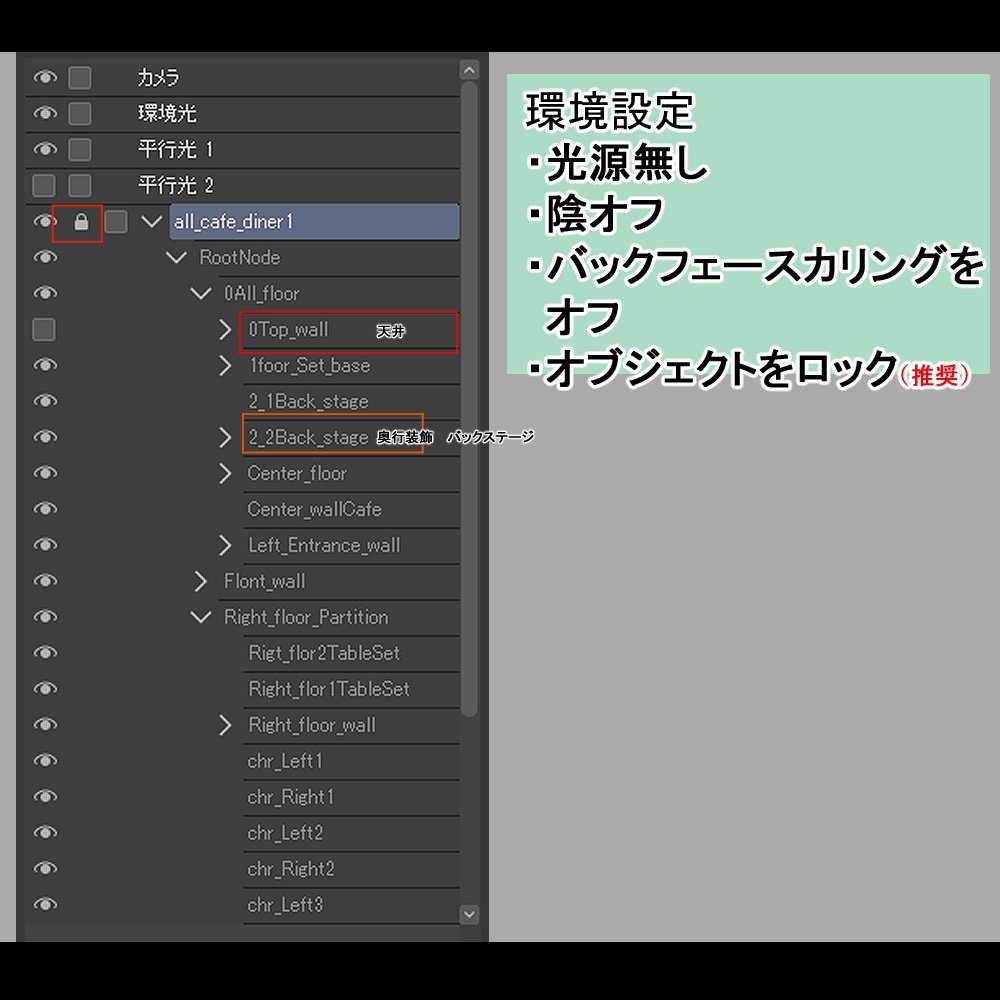The image size is (1000, 1000).
Task: Toggle visibility of 0All_floor
Action: point(45,293)
